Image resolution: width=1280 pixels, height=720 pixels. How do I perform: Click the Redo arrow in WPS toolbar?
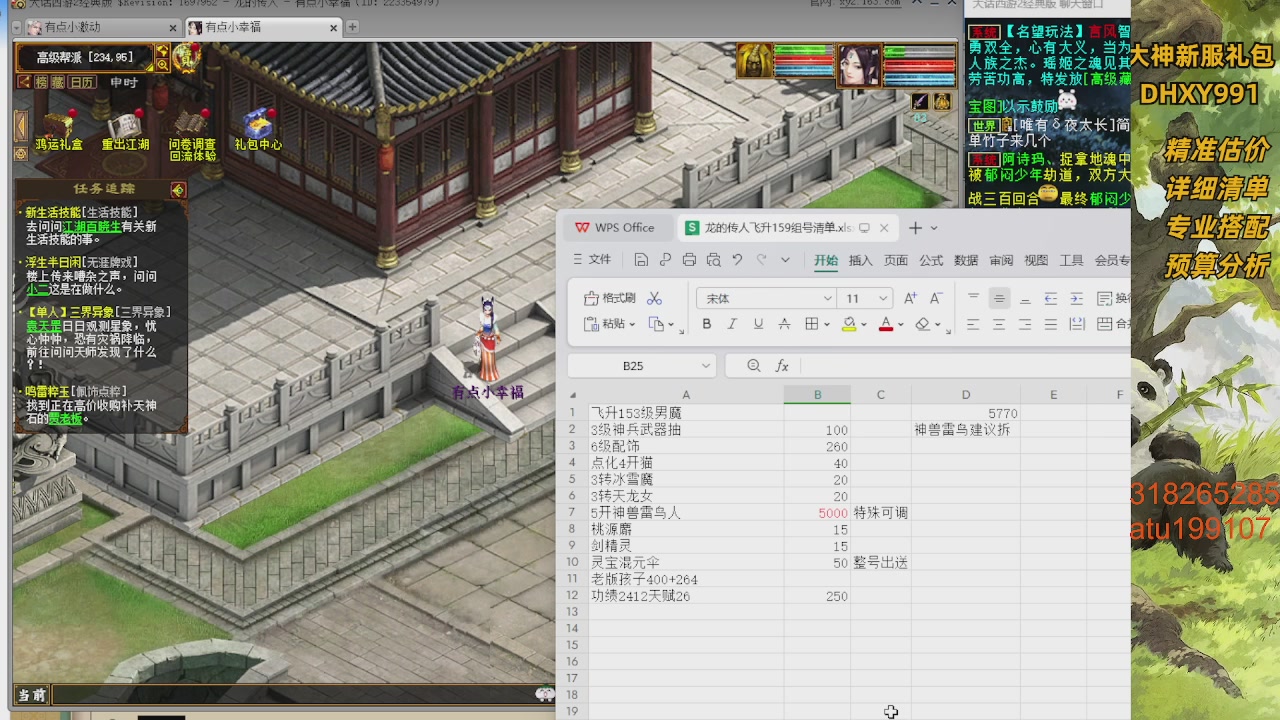click(761, 260)
